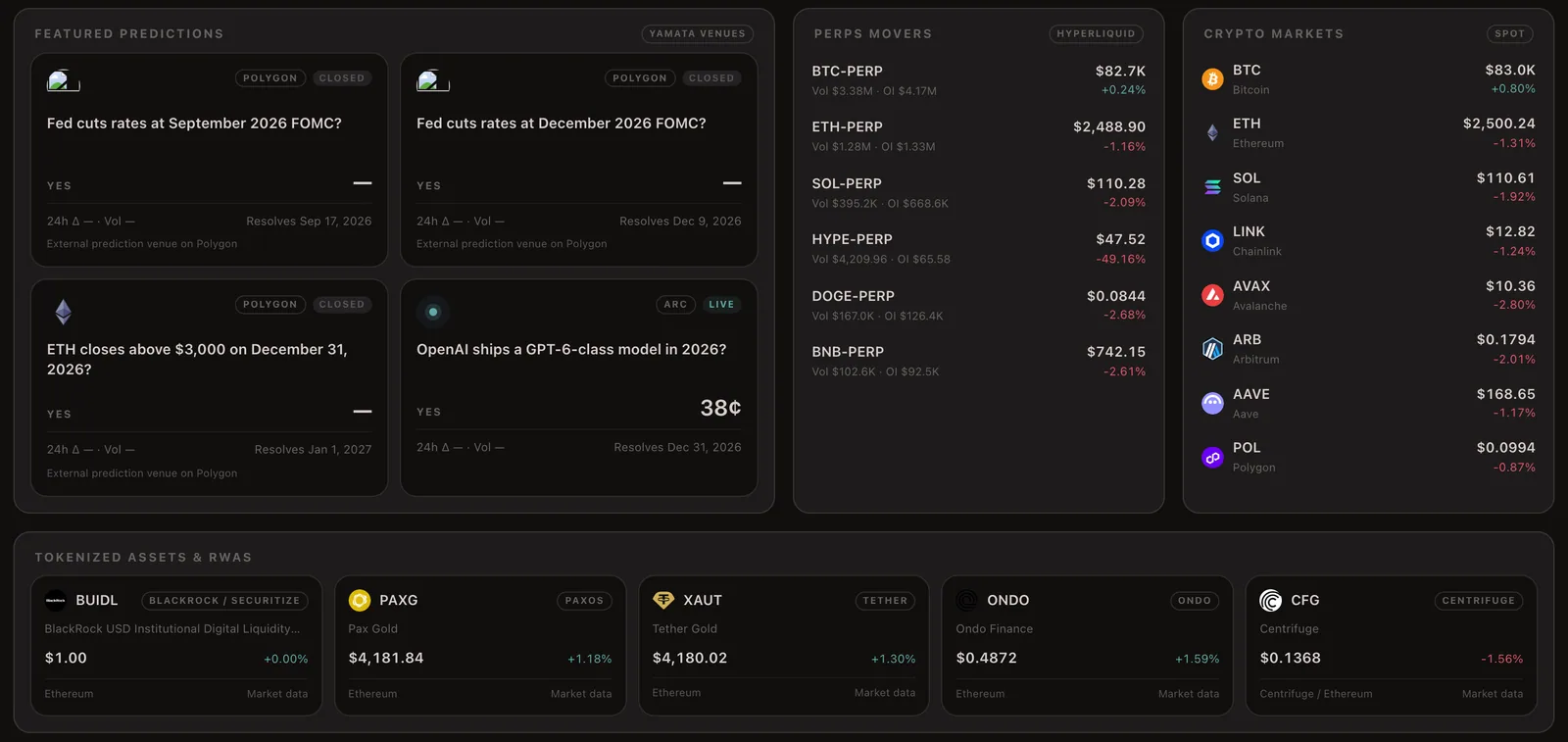Click the Aave ghost icon
This screenshot has width=1568, height=742.
pos(1212,403)
